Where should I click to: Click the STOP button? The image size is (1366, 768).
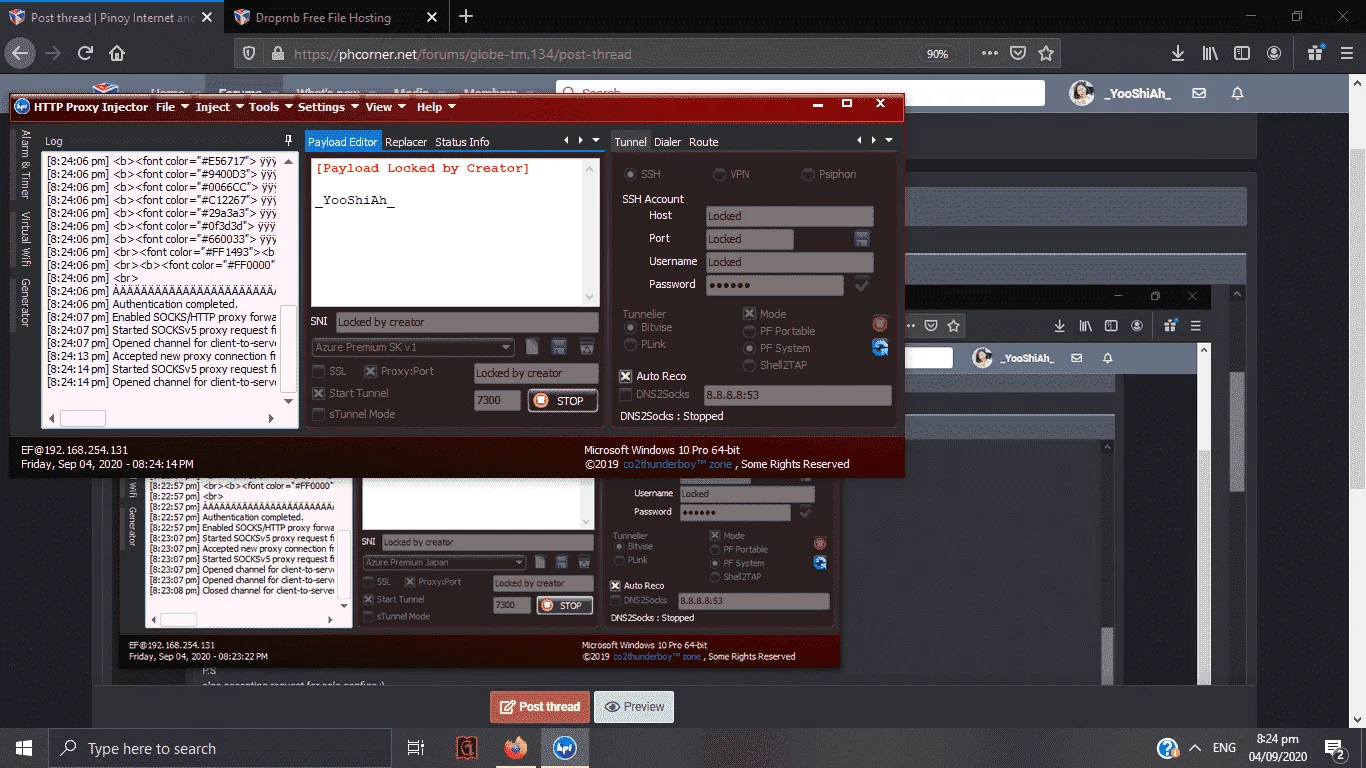(562, 401)
